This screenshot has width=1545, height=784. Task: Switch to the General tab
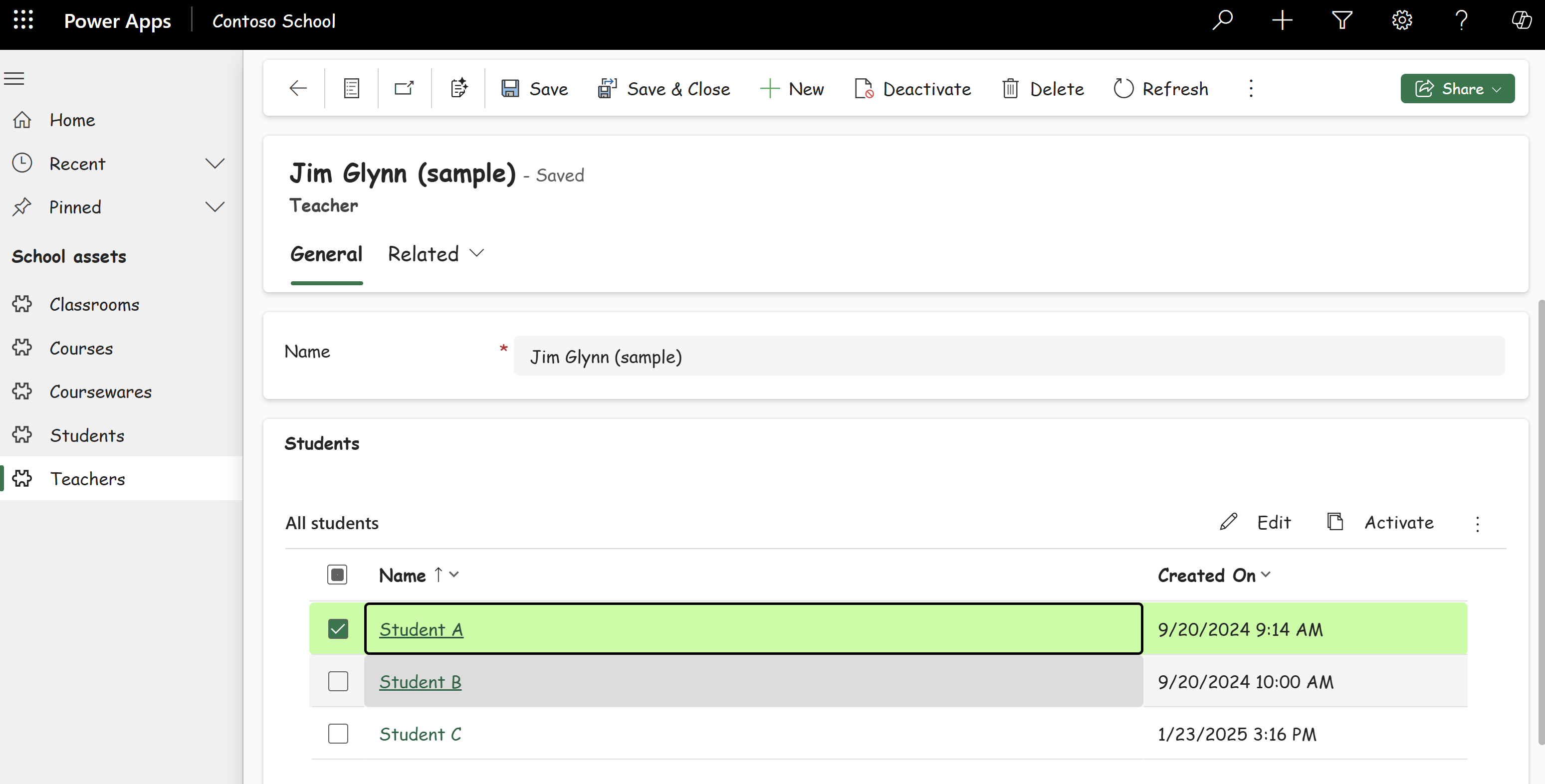[x=326, y=253]
